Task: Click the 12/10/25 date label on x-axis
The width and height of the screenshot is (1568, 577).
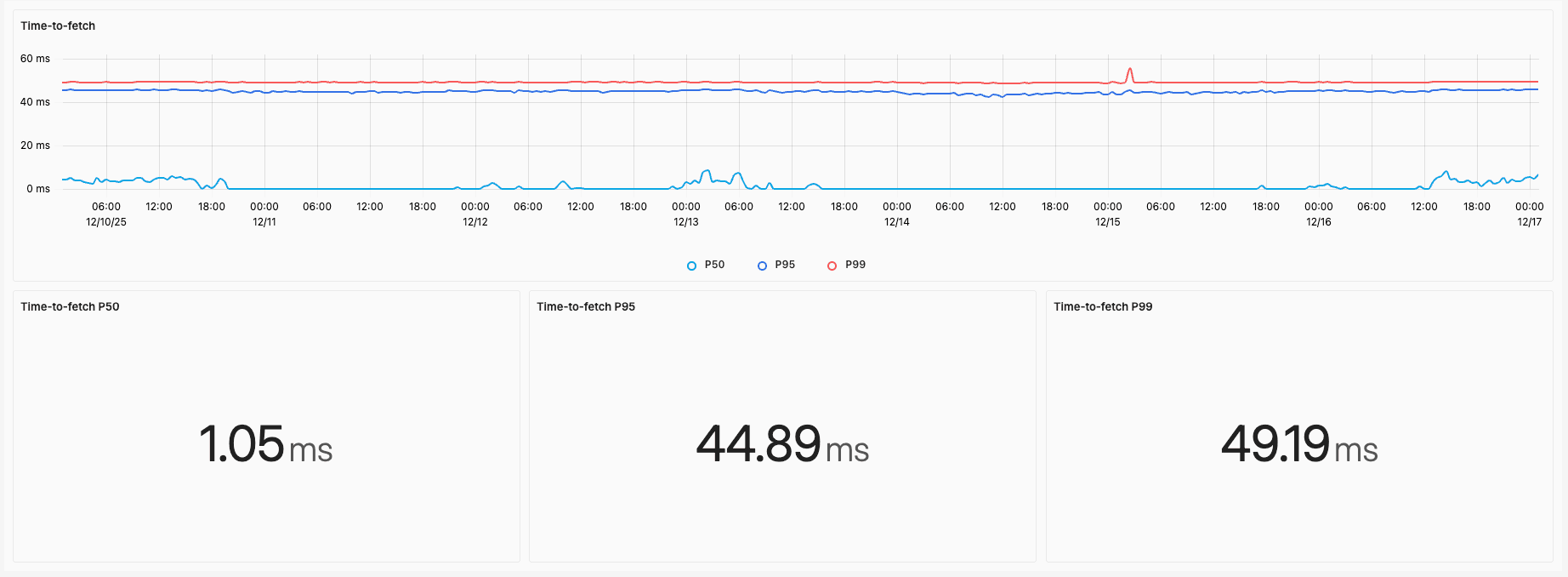Action: 106,222
